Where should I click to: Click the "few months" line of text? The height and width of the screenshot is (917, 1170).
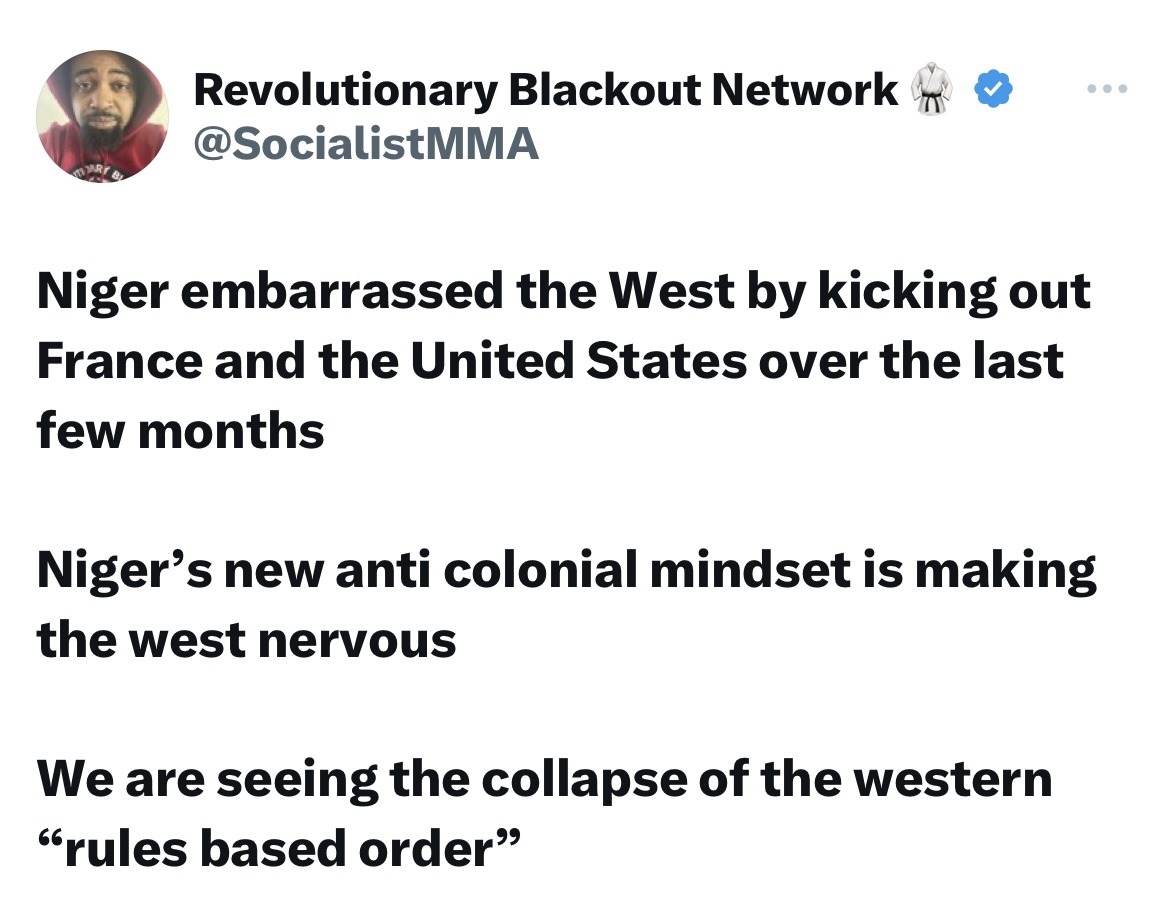click(181, 430)
